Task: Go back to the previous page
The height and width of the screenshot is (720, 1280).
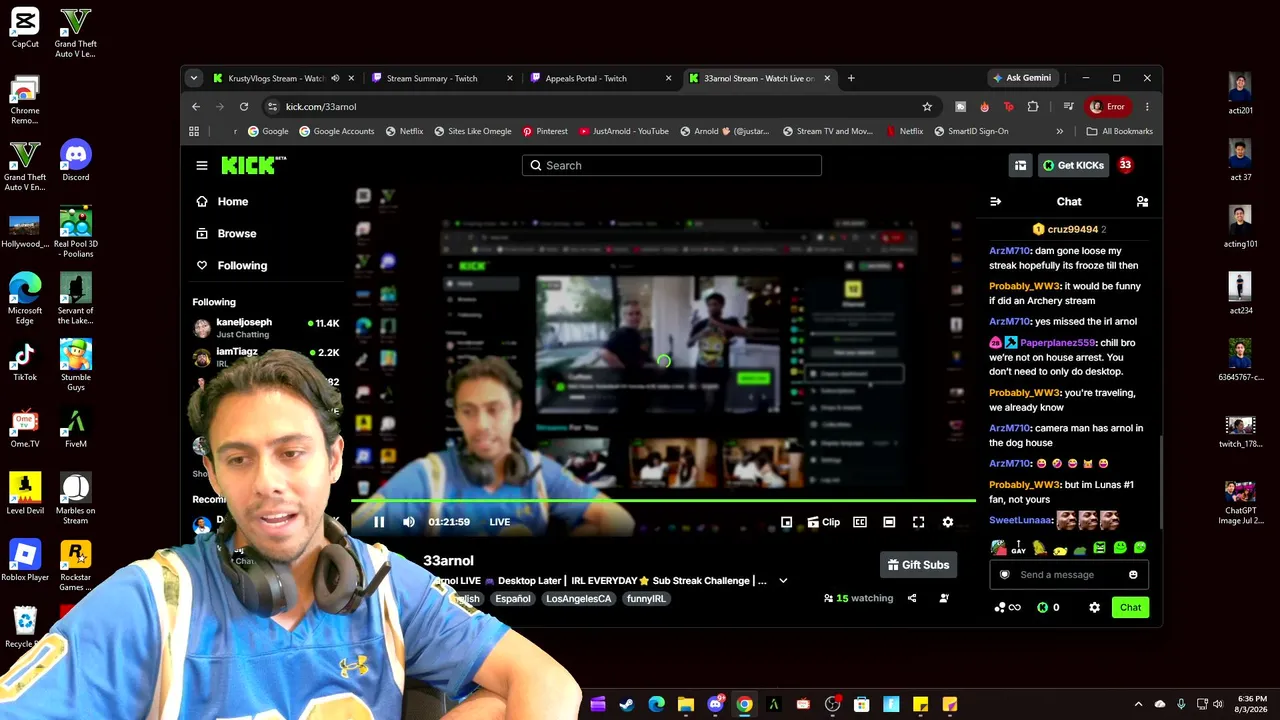Action: click(196, 107)
